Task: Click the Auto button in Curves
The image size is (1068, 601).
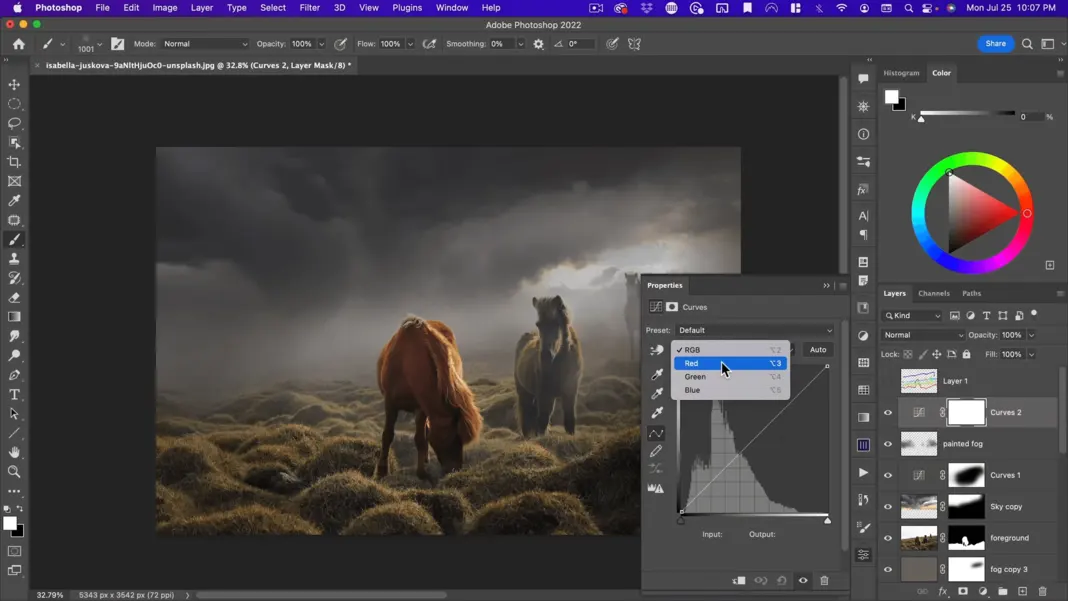Action: pos(818,350)
